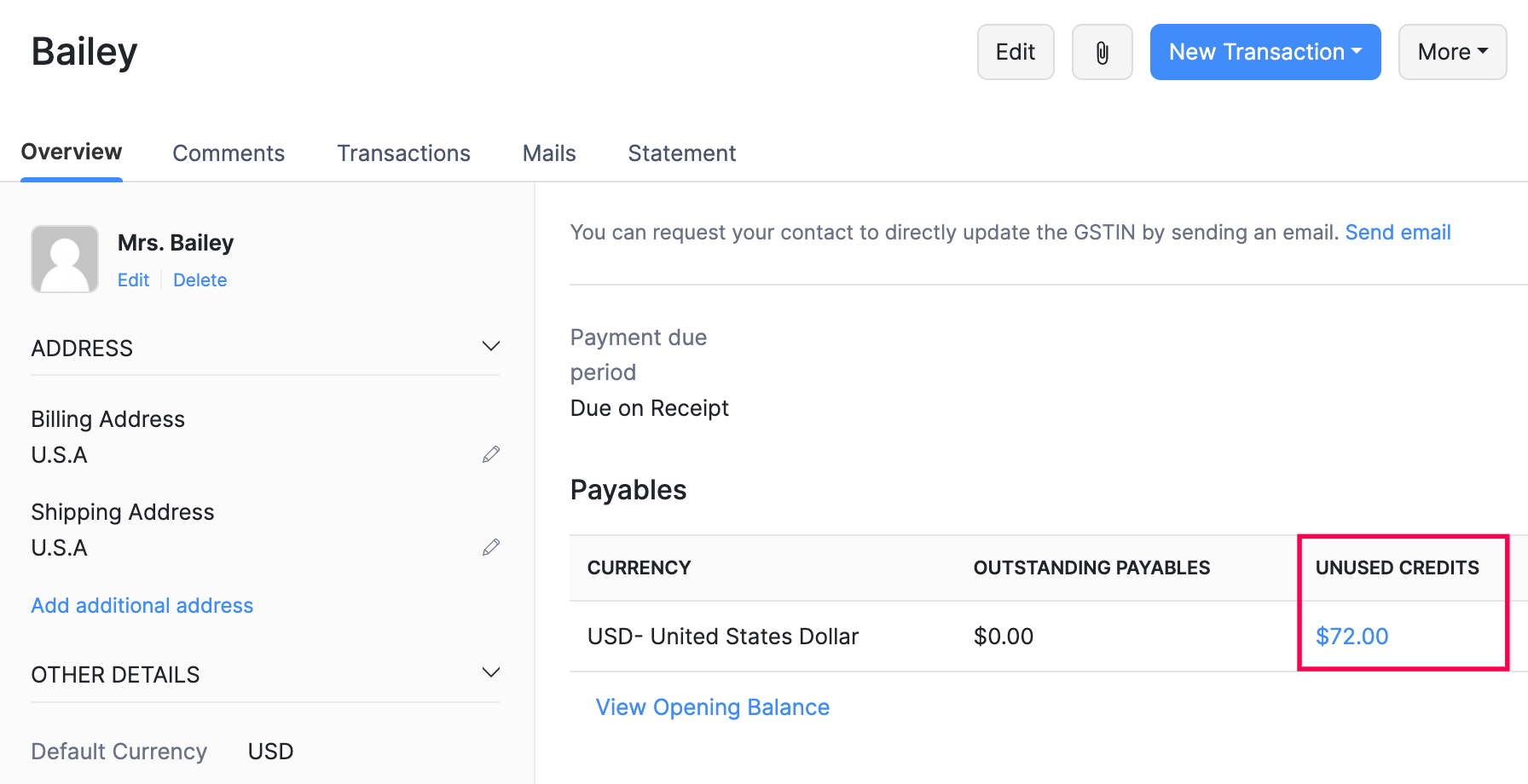Click the Billing Address pencil edit icon
This screenshot has width=1528, height=784.
491,454
